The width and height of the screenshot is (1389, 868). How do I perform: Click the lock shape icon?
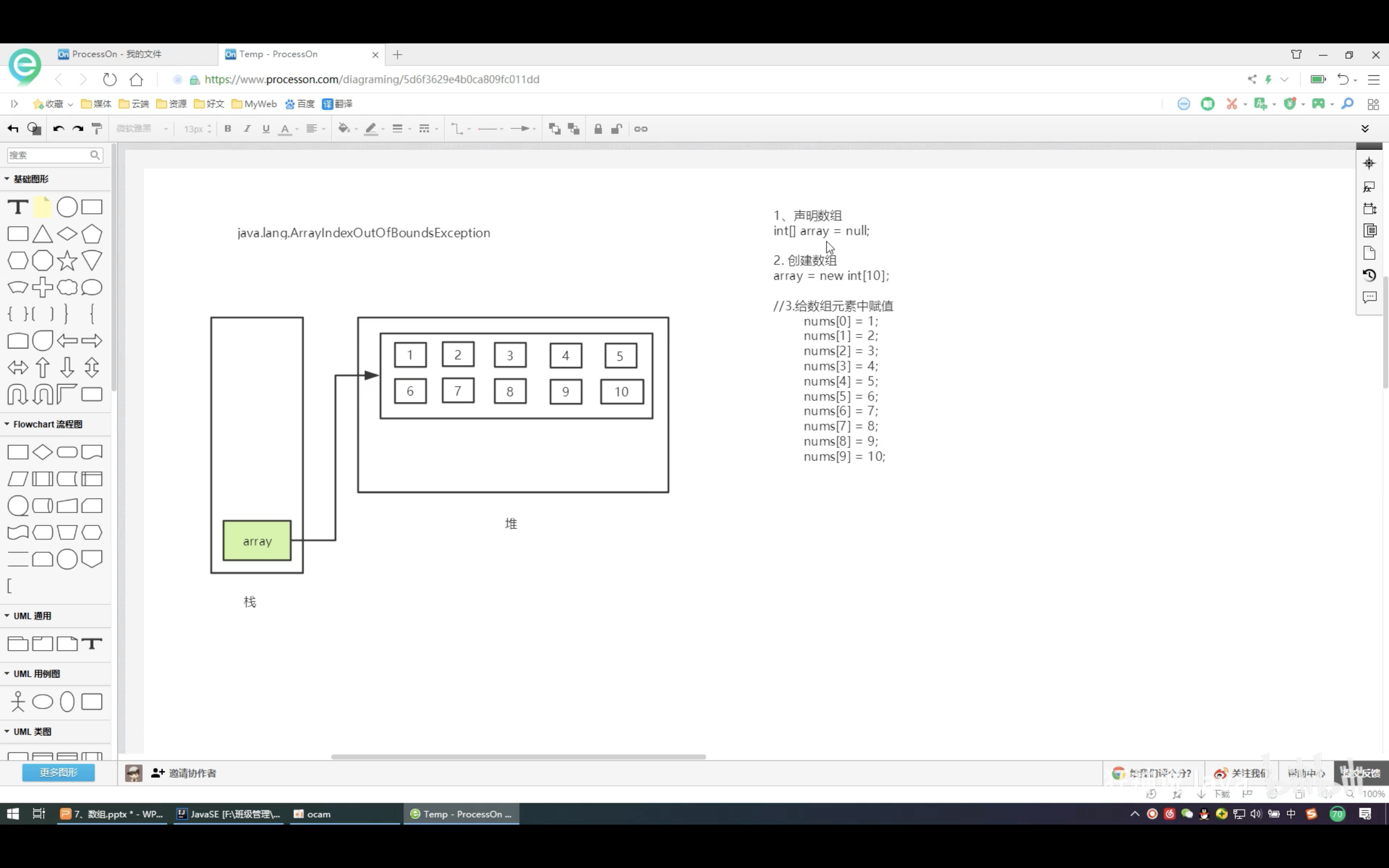598,129
